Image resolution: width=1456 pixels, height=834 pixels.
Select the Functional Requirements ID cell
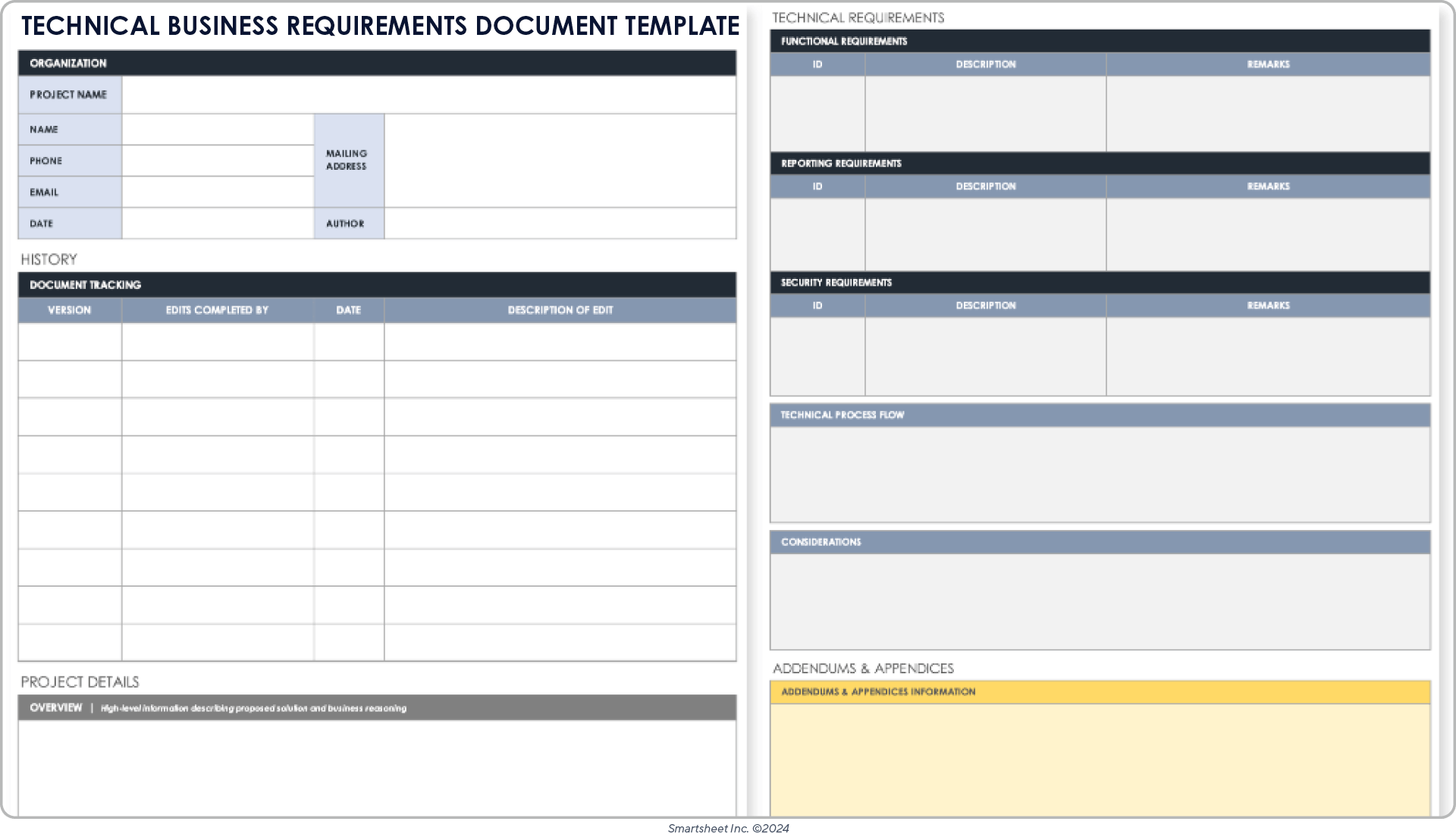tap(817, 114)
